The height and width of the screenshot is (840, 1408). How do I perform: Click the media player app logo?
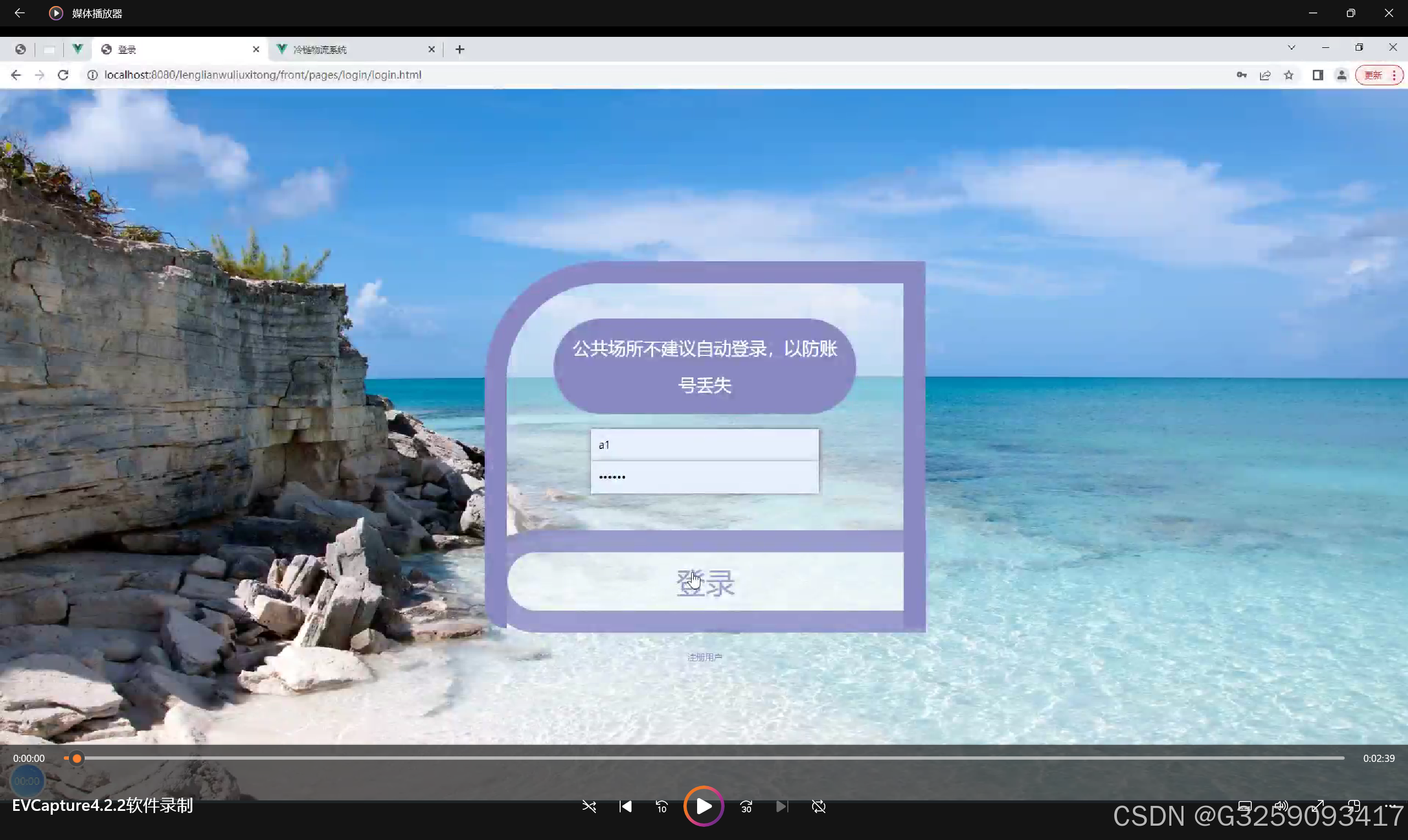pyautogui.click(x=56, y=13)
